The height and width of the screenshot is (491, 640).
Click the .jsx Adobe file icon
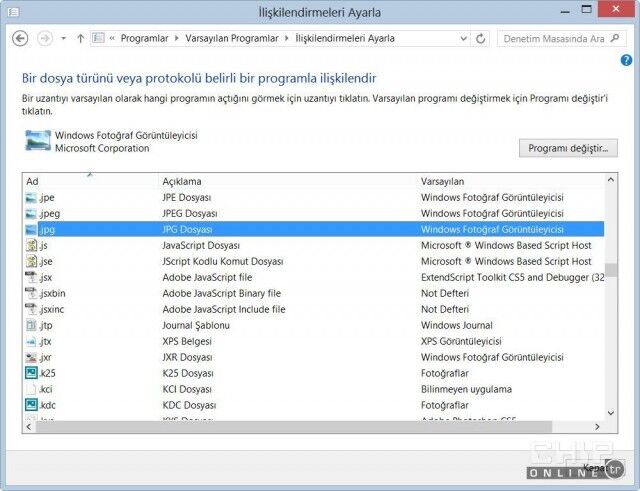click(32, 277)
